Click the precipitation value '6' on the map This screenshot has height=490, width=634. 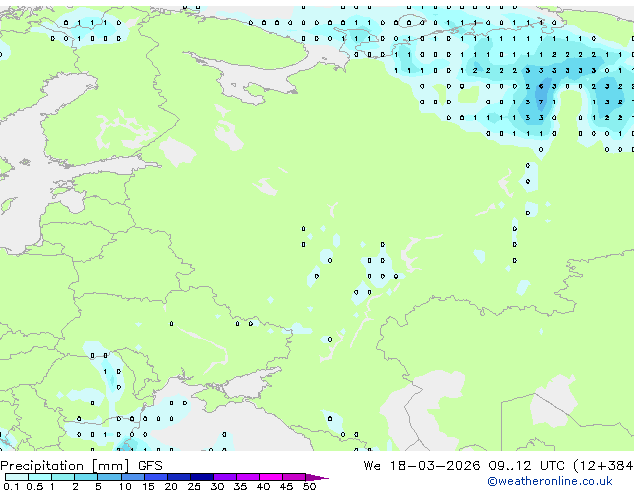click(541, 86)
